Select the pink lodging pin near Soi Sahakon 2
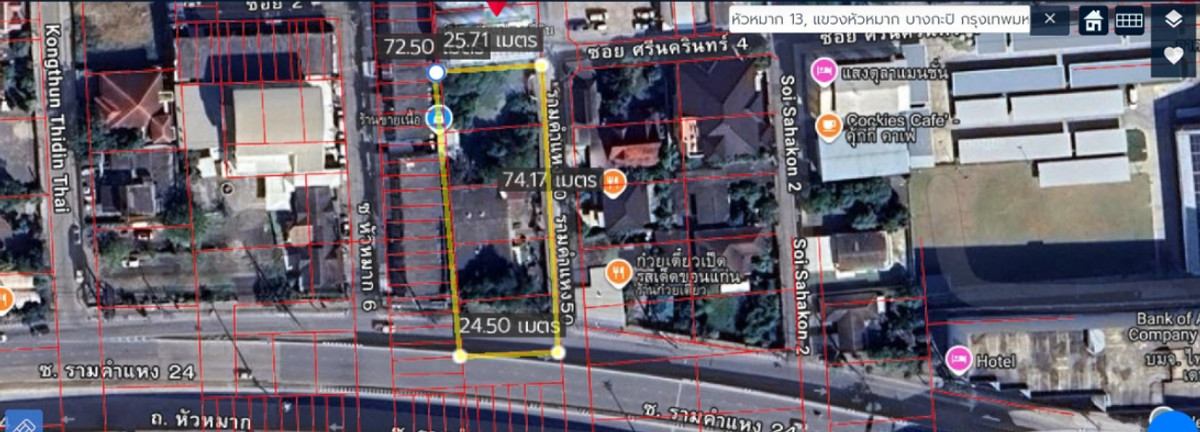This screenshot has width=1200, height=432. click(x=823, y=70)
